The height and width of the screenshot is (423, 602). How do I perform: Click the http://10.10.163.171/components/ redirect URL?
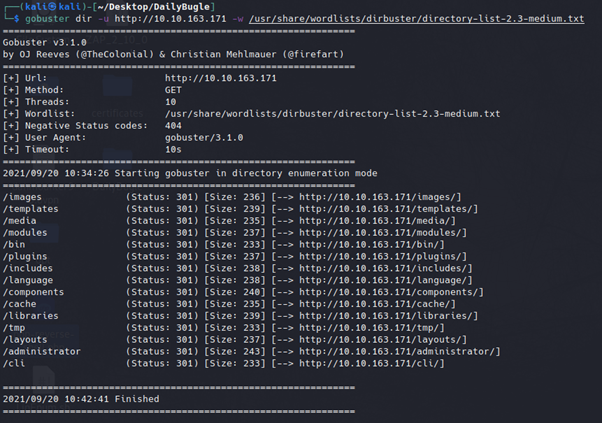pyautogui.click(x=389, y=292)
